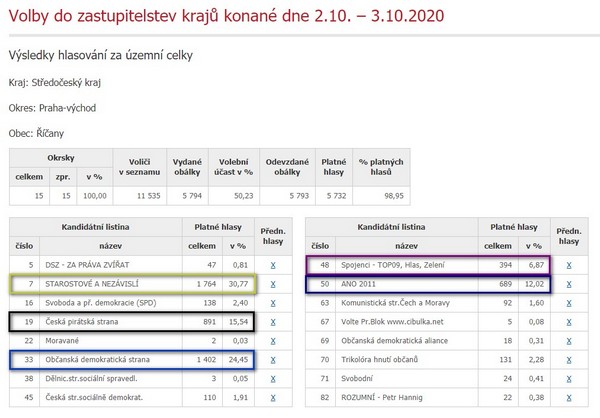Click X link in the Moravané row
Screen dimensions: 600x418
pyautogui.click(x=273, y=341)
